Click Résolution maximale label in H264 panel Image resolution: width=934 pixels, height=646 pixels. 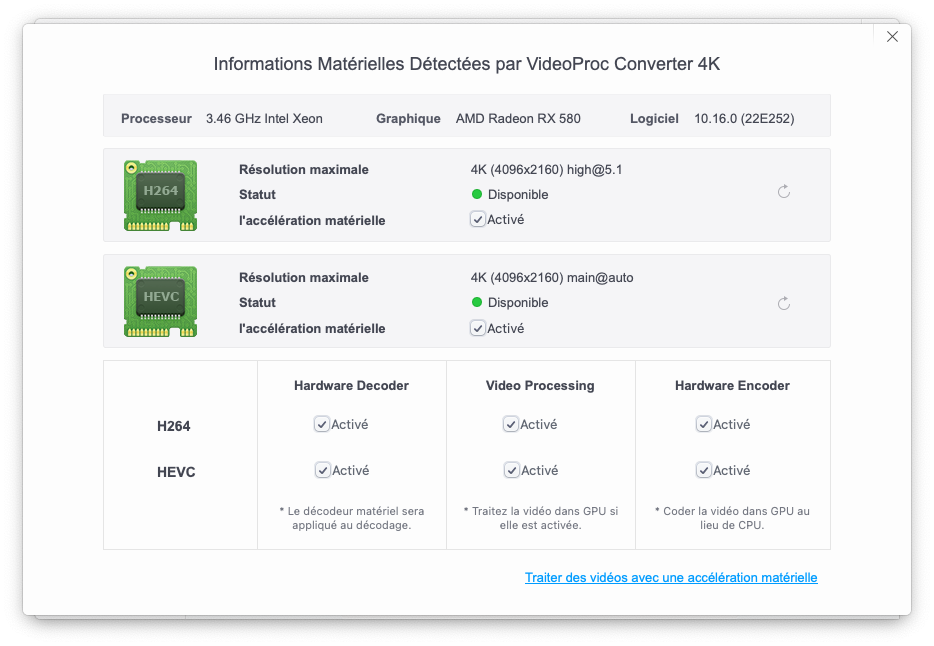pyautogui.click(x=304, y=170)
